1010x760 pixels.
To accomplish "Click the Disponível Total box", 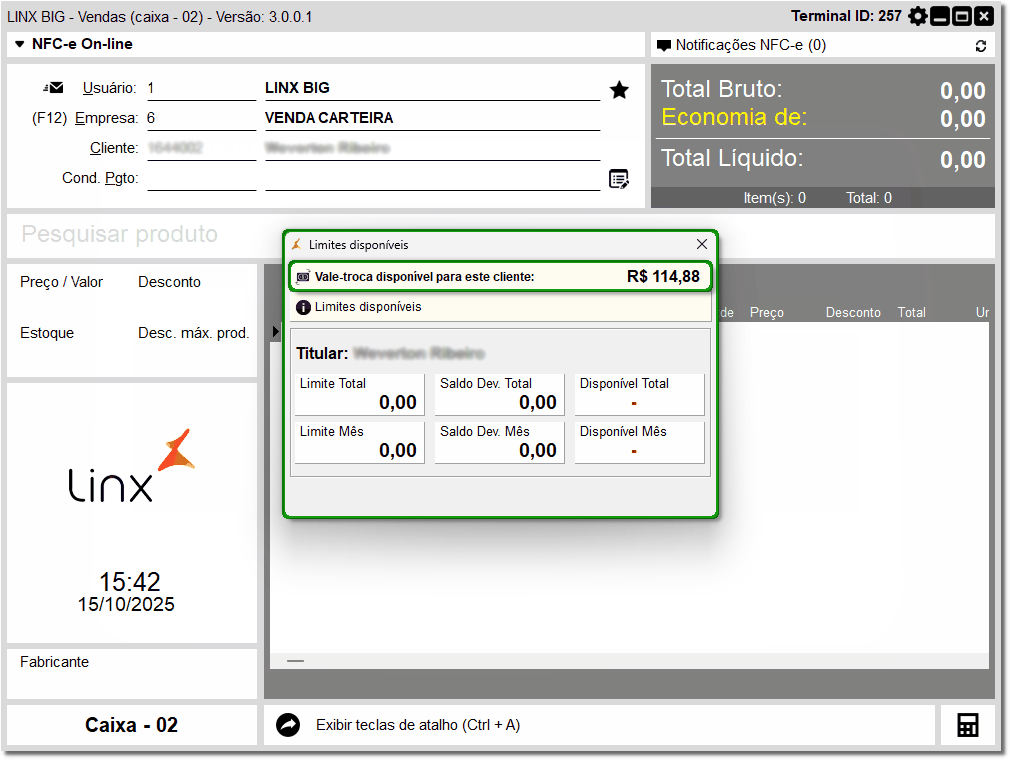I will pos(639,394).
